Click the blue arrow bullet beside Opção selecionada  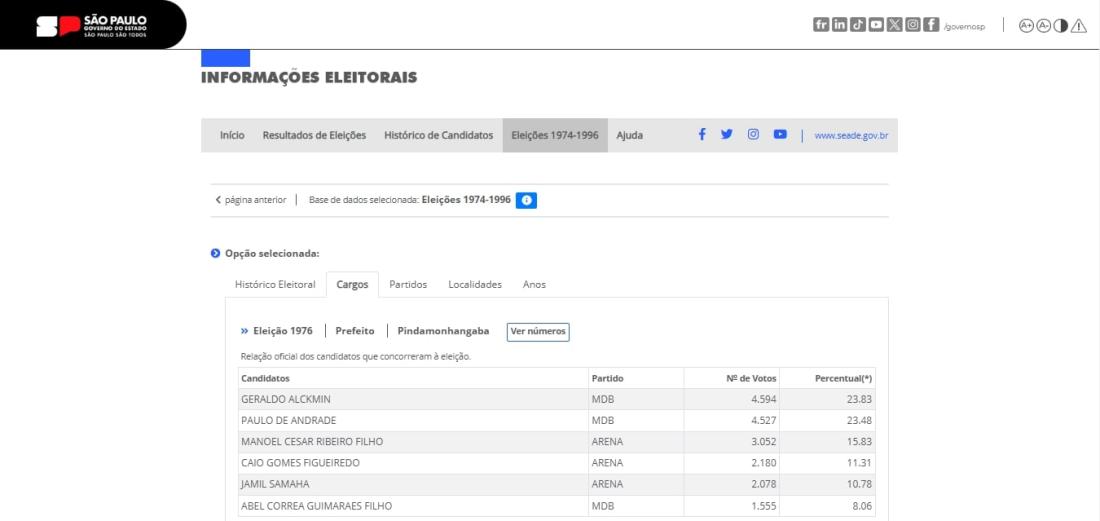(x=215, y=253)
